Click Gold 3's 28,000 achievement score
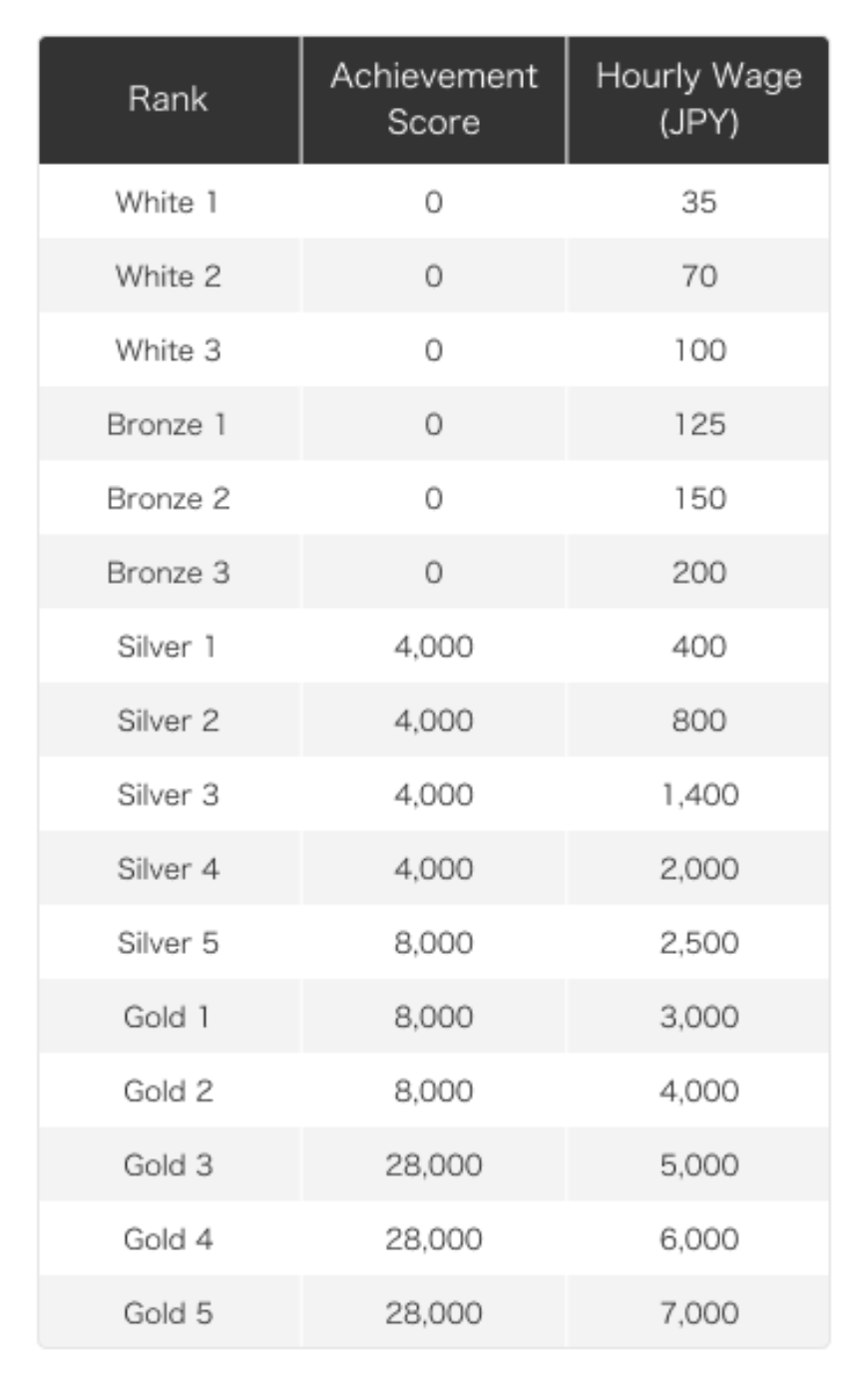This screenshot has height=1391, width=868. coord(433,1165)
